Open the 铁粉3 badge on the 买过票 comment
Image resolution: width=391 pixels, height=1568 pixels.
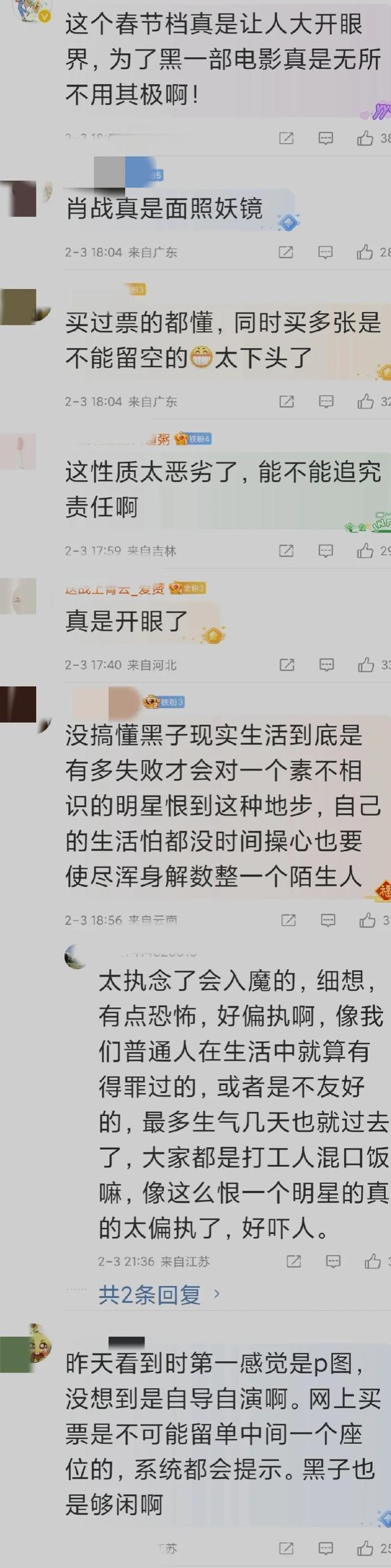pos(137,289)
